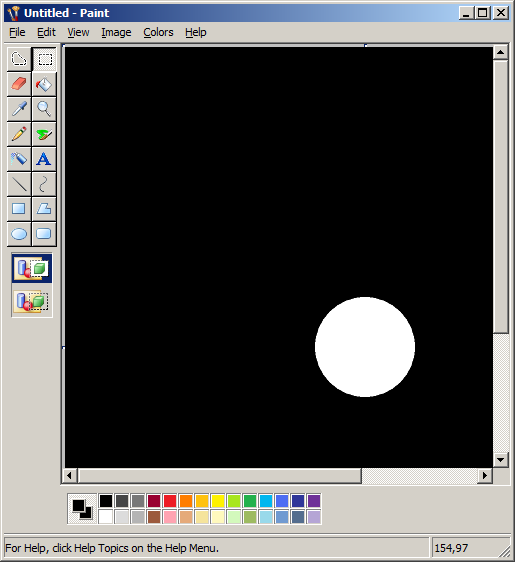Open the Image menu
515x562 pixels.
point(116,33)
